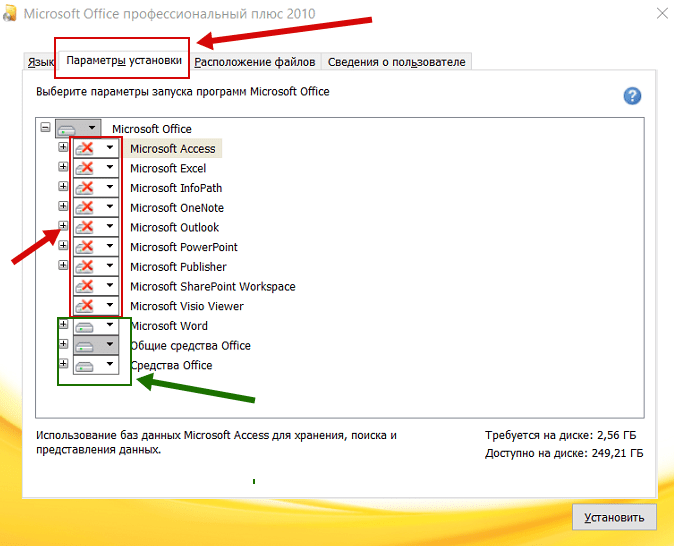This screenshot has height=546, width=674.
Task: Select the Microsoft InfoPath tree item
Action: tap(176, 188)
